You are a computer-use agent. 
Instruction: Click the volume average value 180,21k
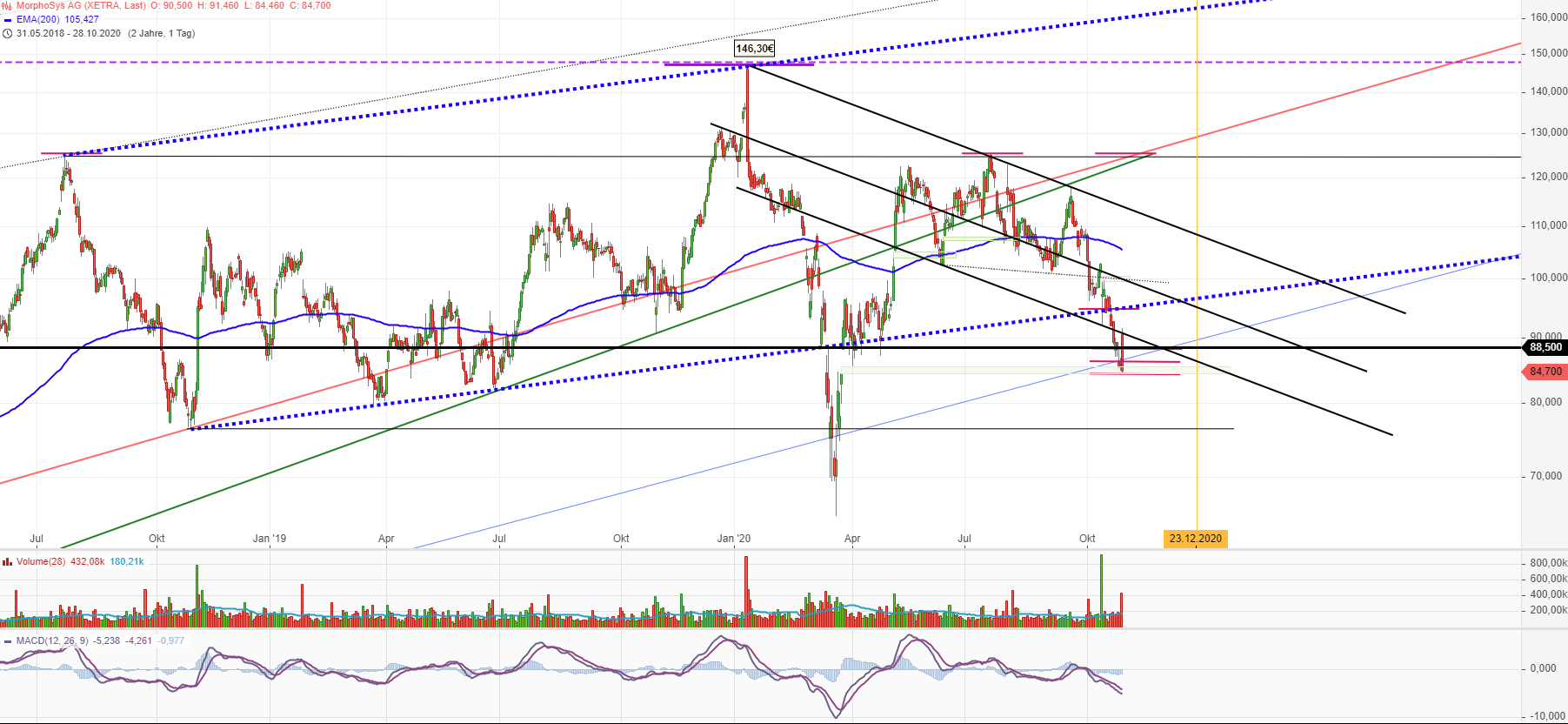127,561
